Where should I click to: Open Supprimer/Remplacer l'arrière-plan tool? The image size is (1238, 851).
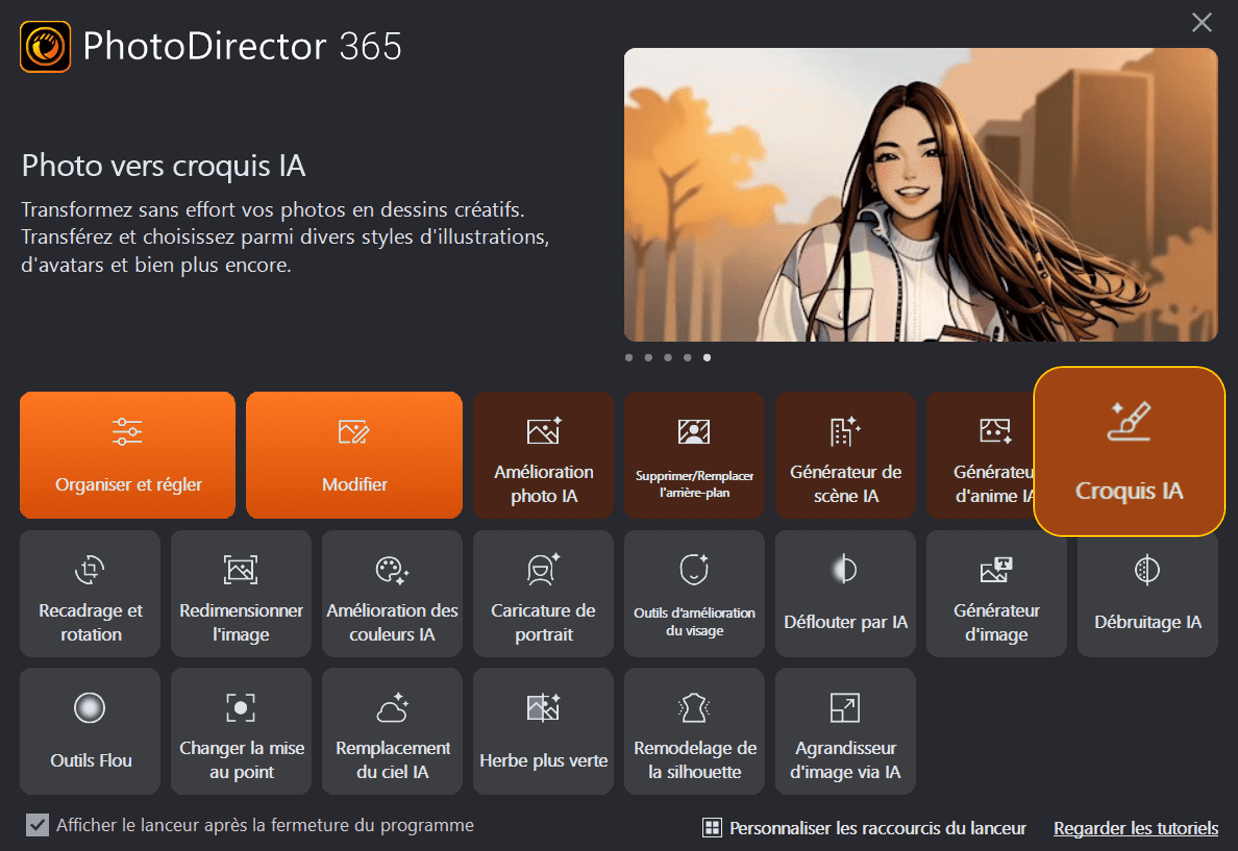tap(694, 455)
